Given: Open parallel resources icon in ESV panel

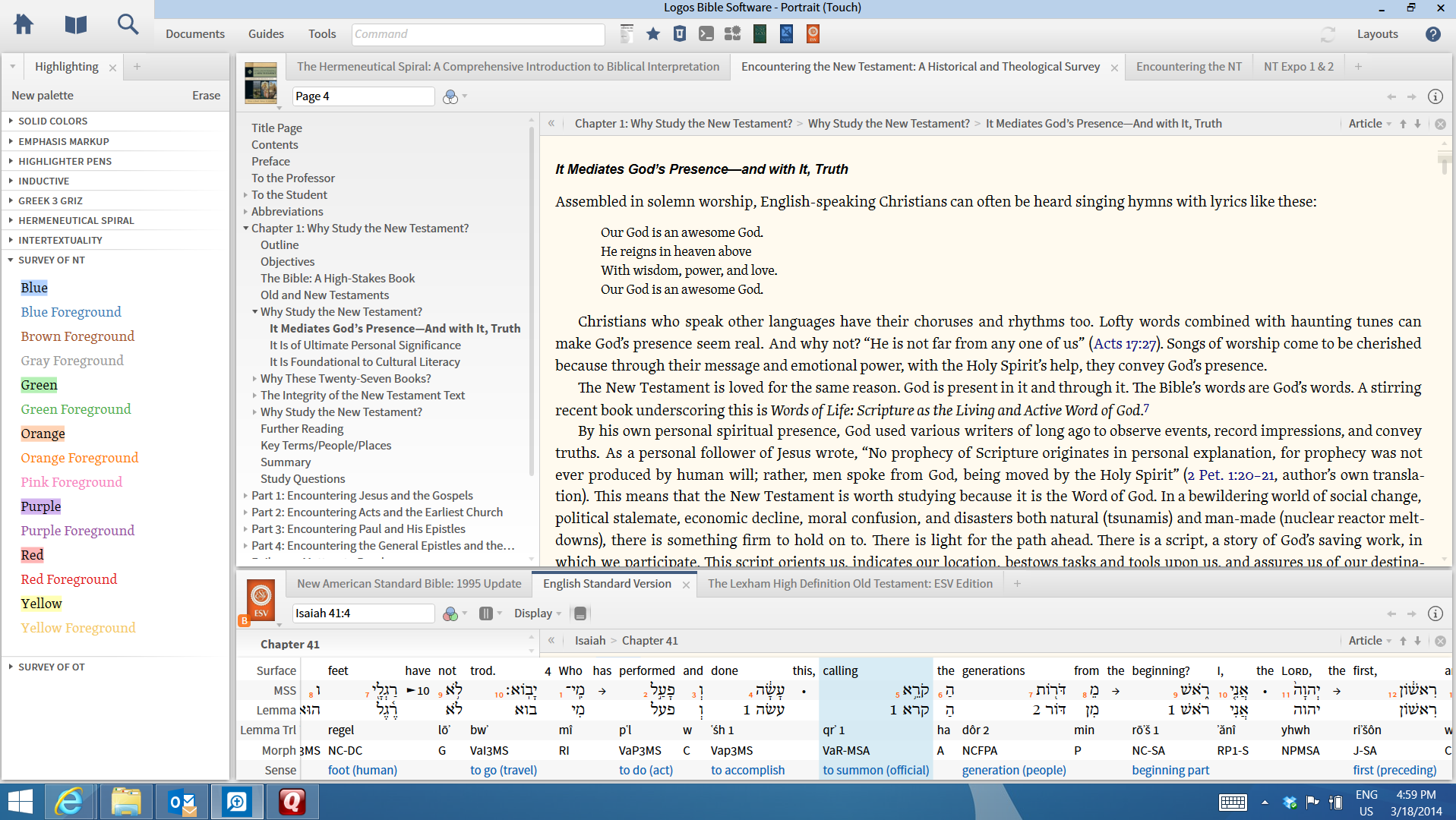Looking at the screenshot, I should pos(486,613).
